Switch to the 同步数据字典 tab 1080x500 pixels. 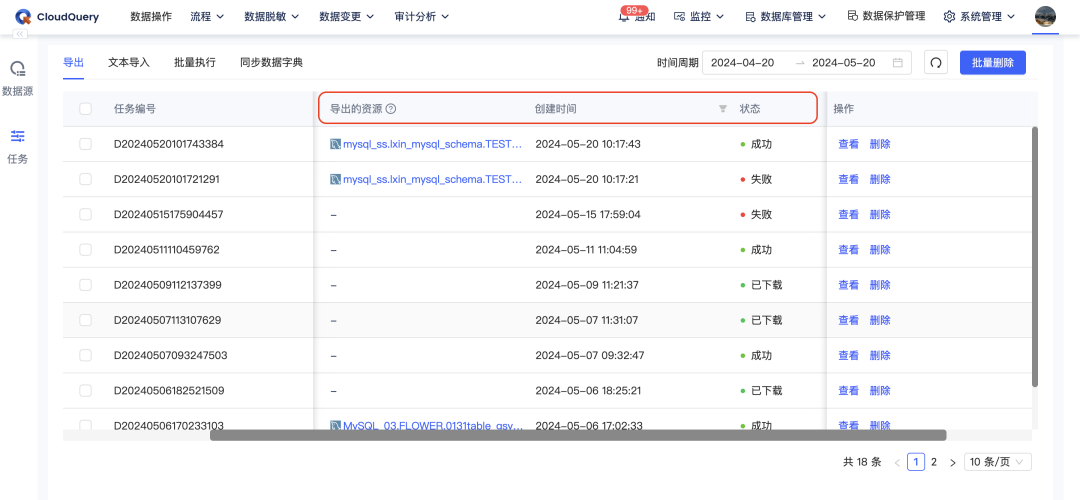[x=271, y=63]
